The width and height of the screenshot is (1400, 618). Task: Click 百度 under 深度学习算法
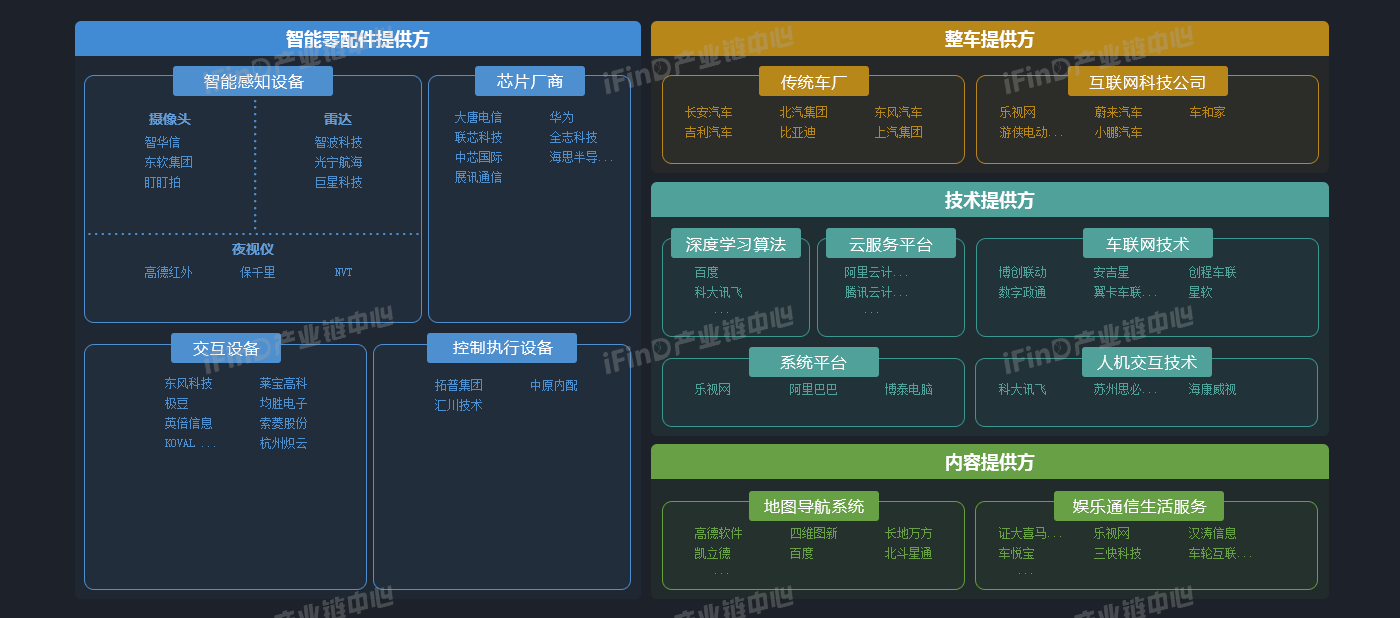tap(706, 272)
